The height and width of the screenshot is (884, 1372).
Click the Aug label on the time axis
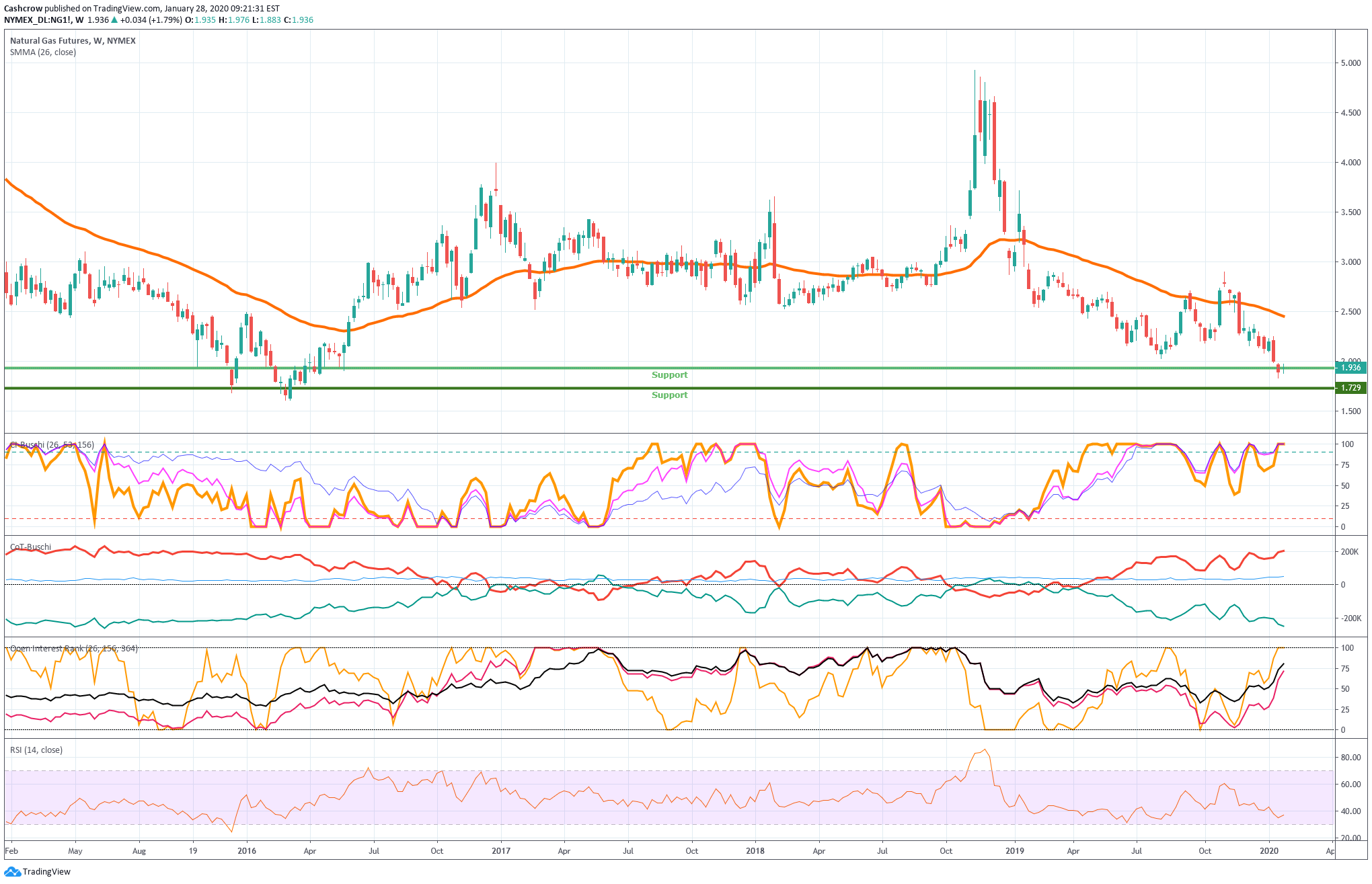tap(139, 850)
